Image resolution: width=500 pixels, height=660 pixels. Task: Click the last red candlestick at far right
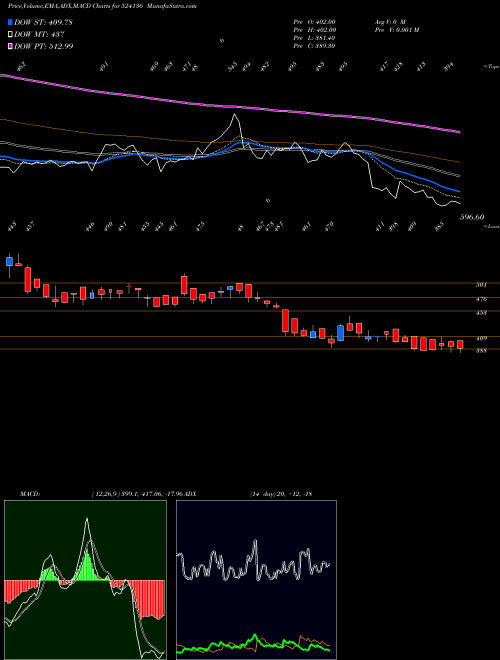pos(460,345)
